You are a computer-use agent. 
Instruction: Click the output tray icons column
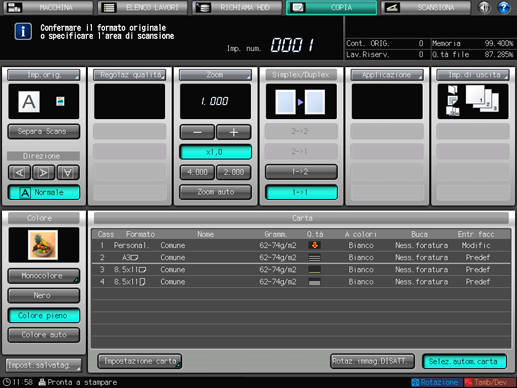453,101
